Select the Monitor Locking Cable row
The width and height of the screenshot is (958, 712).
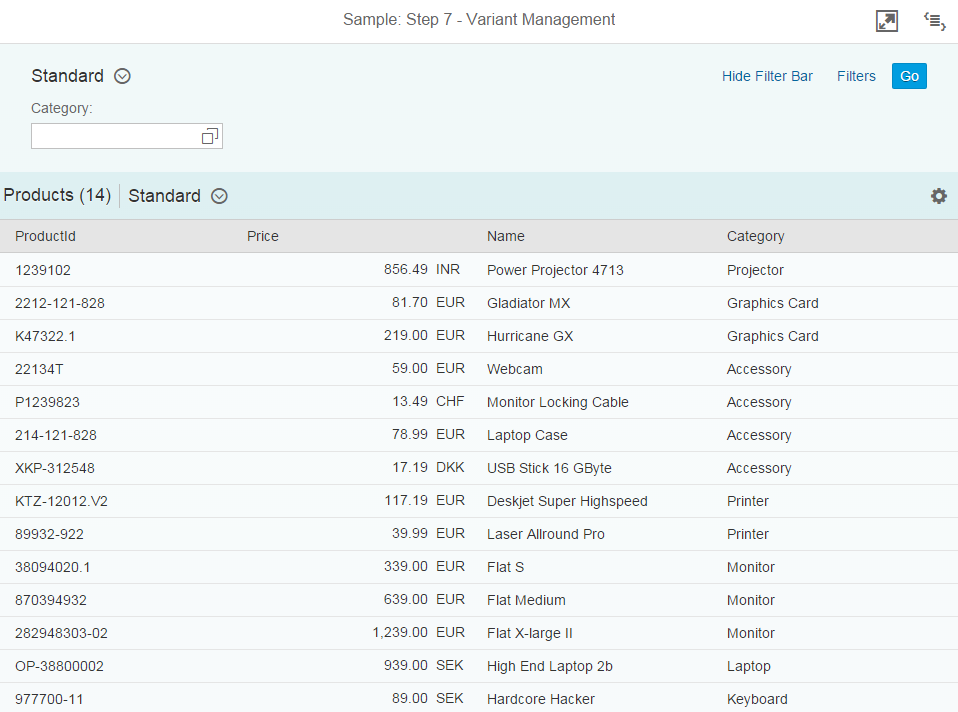pyautogui.click(x=557, y=402)
